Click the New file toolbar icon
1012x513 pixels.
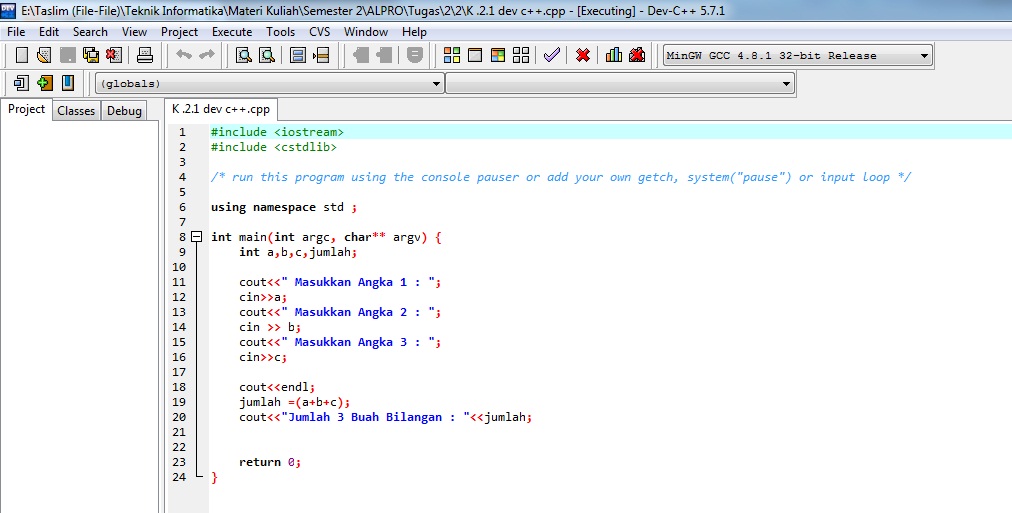[x=21, y=55]
